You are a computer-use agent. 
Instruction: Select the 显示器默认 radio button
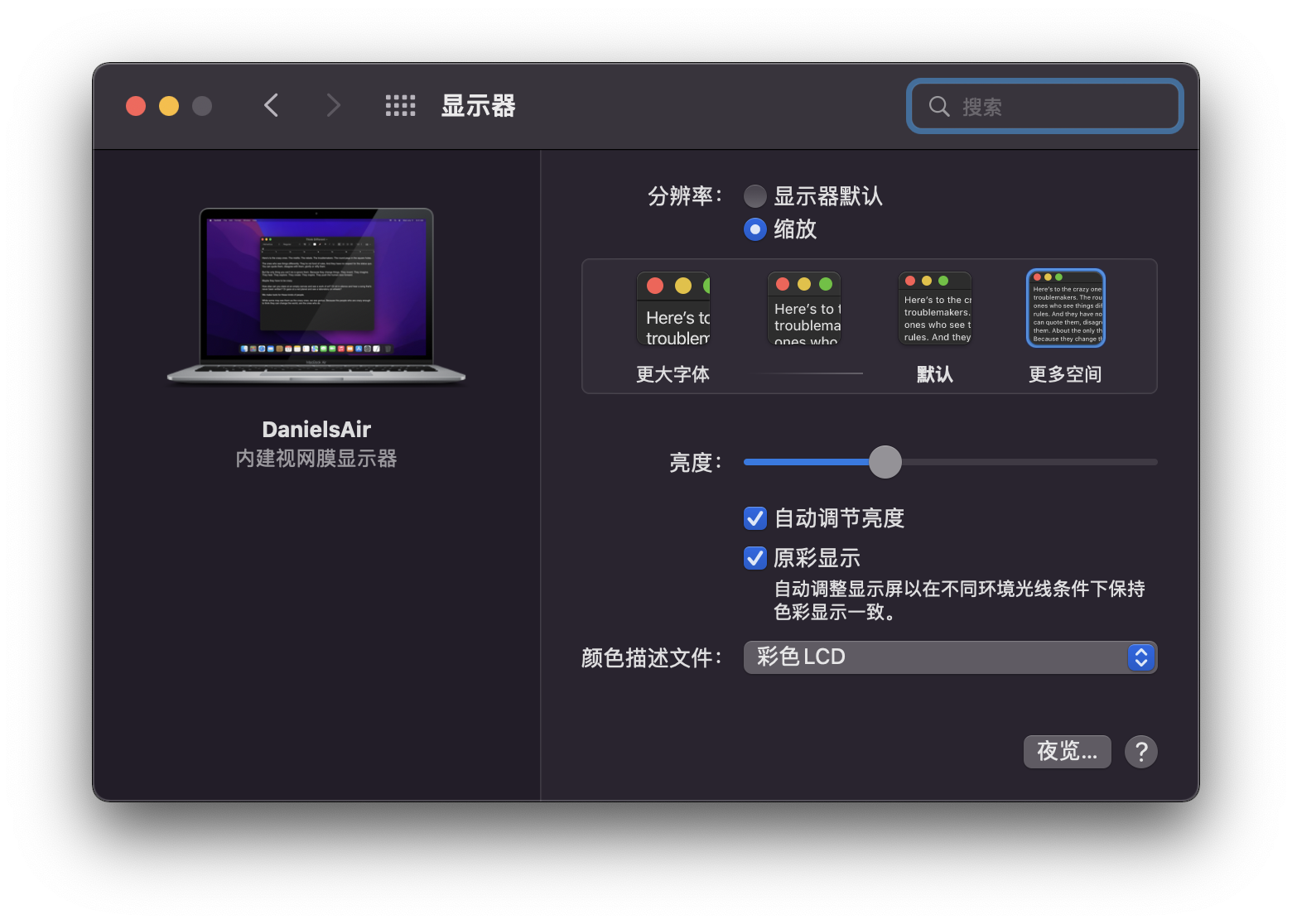754,196
